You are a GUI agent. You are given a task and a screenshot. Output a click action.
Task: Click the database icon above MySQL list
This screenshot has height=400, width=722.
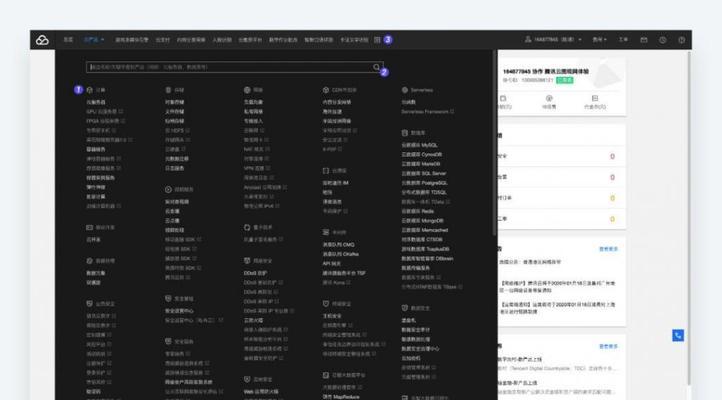click(x=405, y=133)
